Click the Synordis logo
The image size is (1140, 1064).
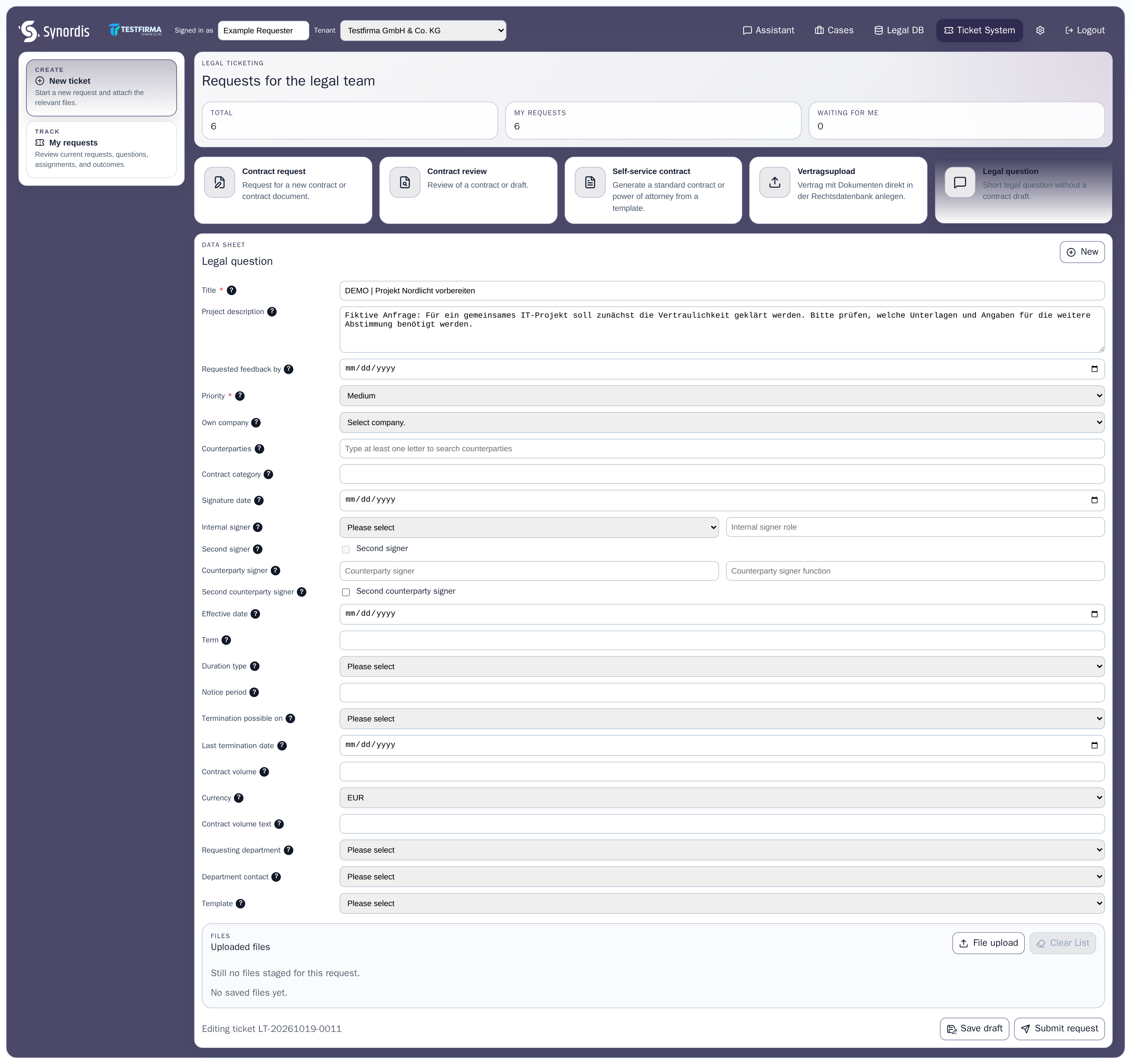54,31
